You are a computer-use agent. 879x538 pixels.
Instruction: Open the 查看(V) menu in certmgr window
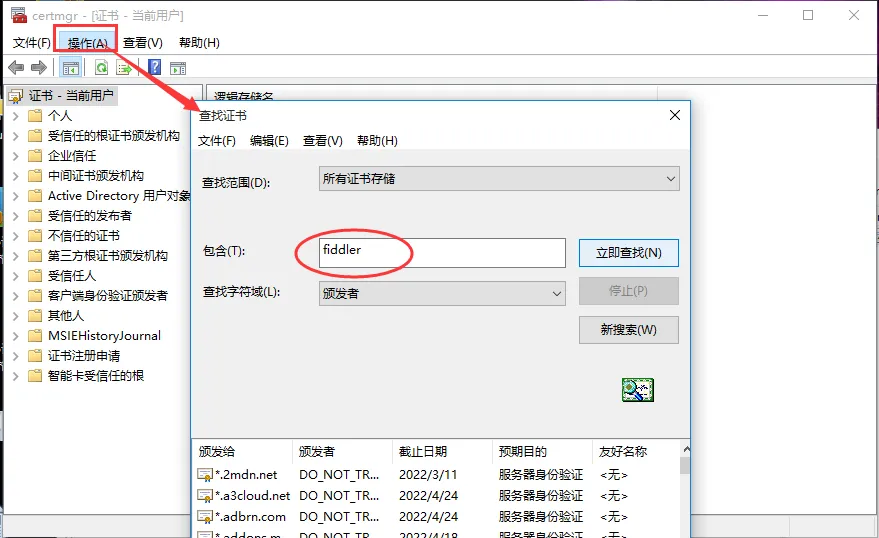coord(142,43)
